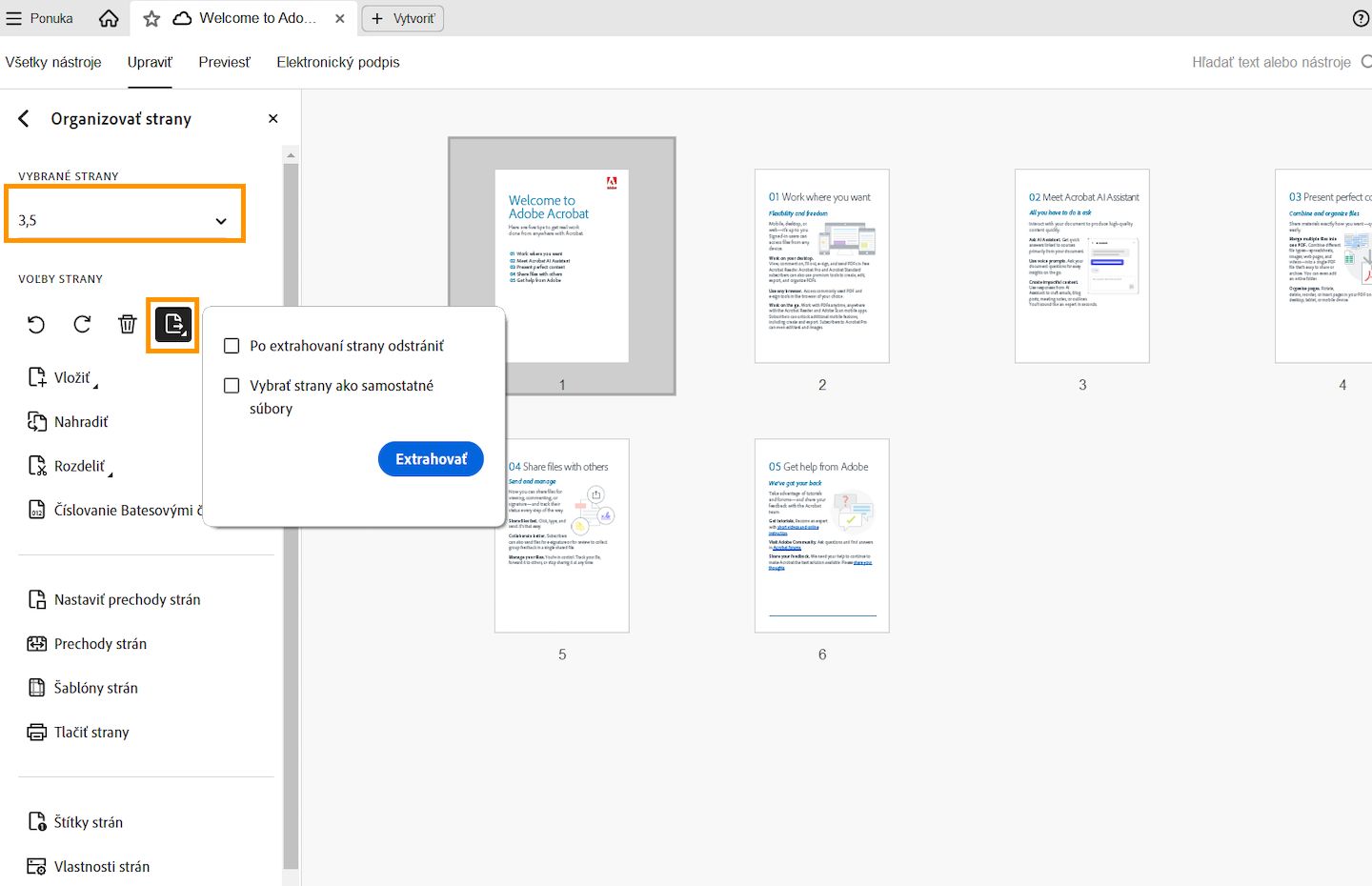Open Prechody strán tool icon
Viewport: 1372px width, 886px height.
click(36, 643)
